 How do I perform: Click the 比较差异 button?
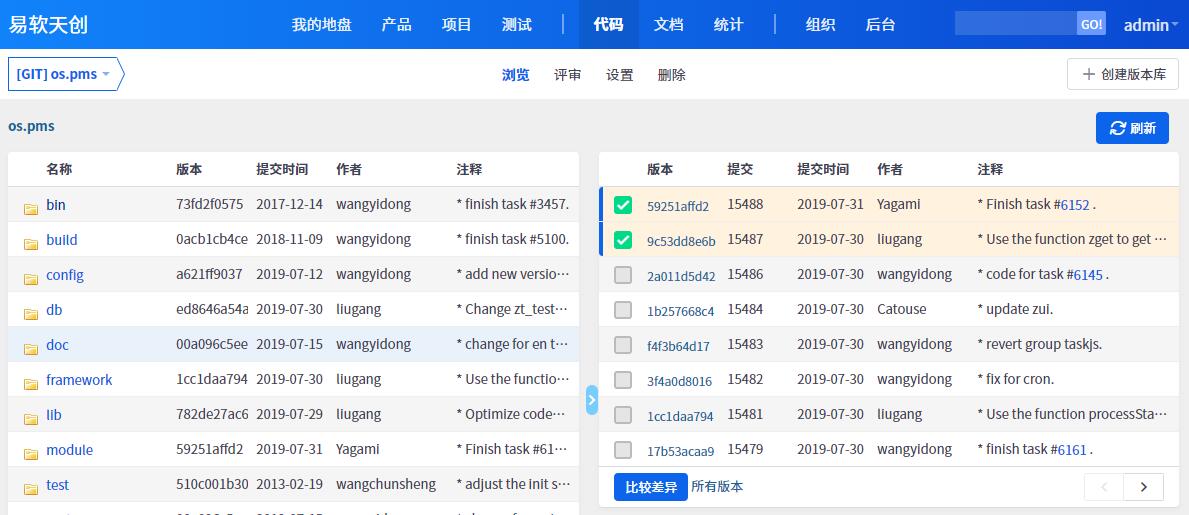[x=651, y=487]
